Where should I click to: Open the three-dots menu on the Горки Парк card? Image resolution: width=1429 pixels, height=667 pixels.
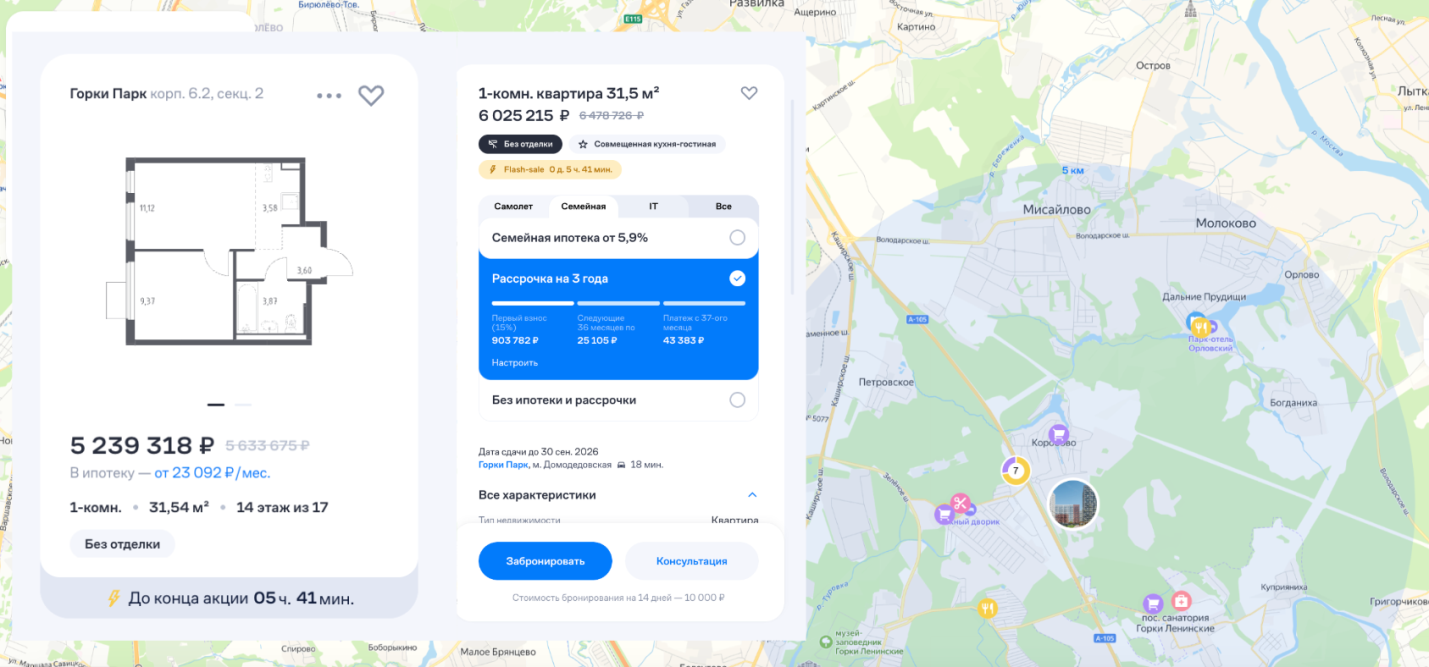329,96
